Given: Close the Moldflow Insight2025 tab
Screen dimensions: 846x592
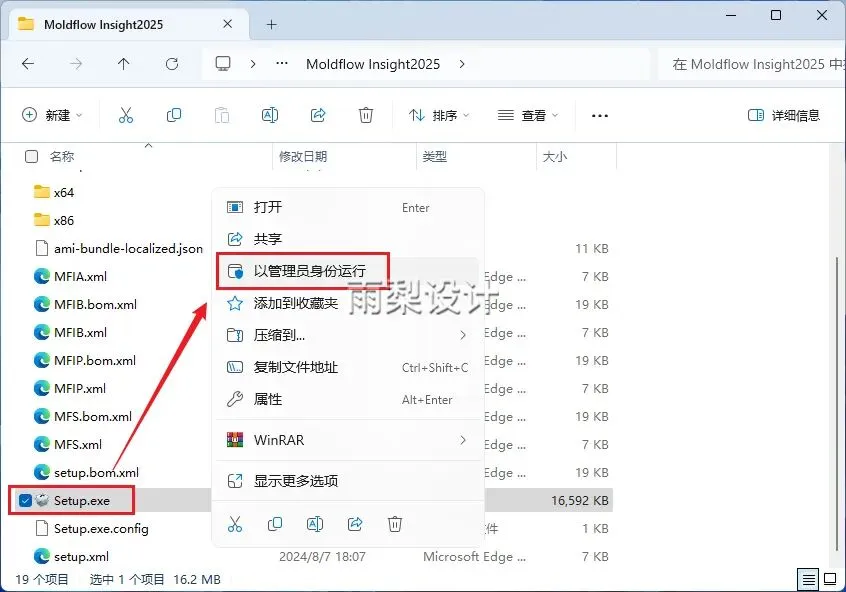Looking at the screenshot, I should point(228,24).
